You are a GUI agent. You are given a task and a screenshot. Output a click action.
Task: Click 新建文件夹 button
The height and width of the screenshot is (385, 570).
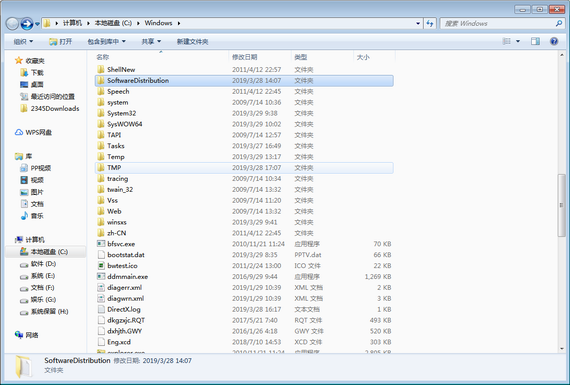coord(192,42)
